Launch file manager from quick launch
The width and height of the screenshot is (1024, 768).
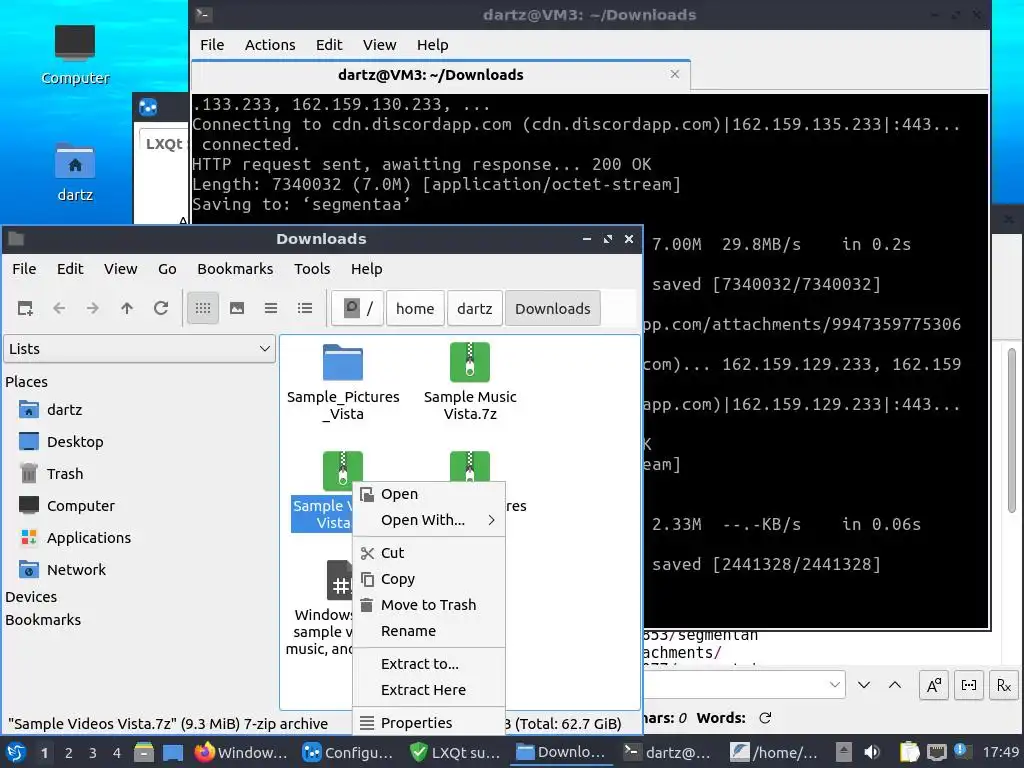click(x=144, y=753)
